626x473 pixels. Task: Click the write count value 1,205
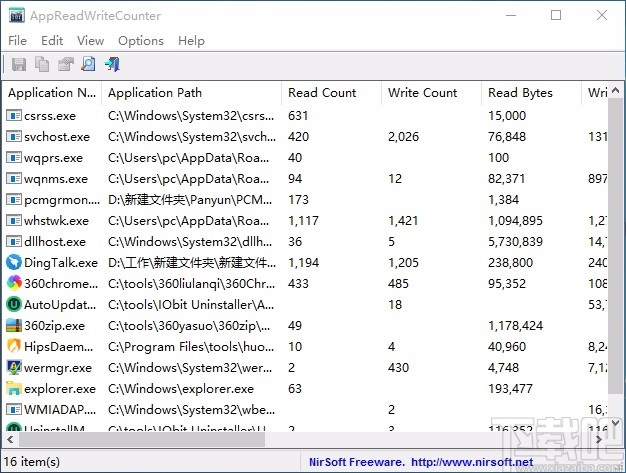click(403, 262)
